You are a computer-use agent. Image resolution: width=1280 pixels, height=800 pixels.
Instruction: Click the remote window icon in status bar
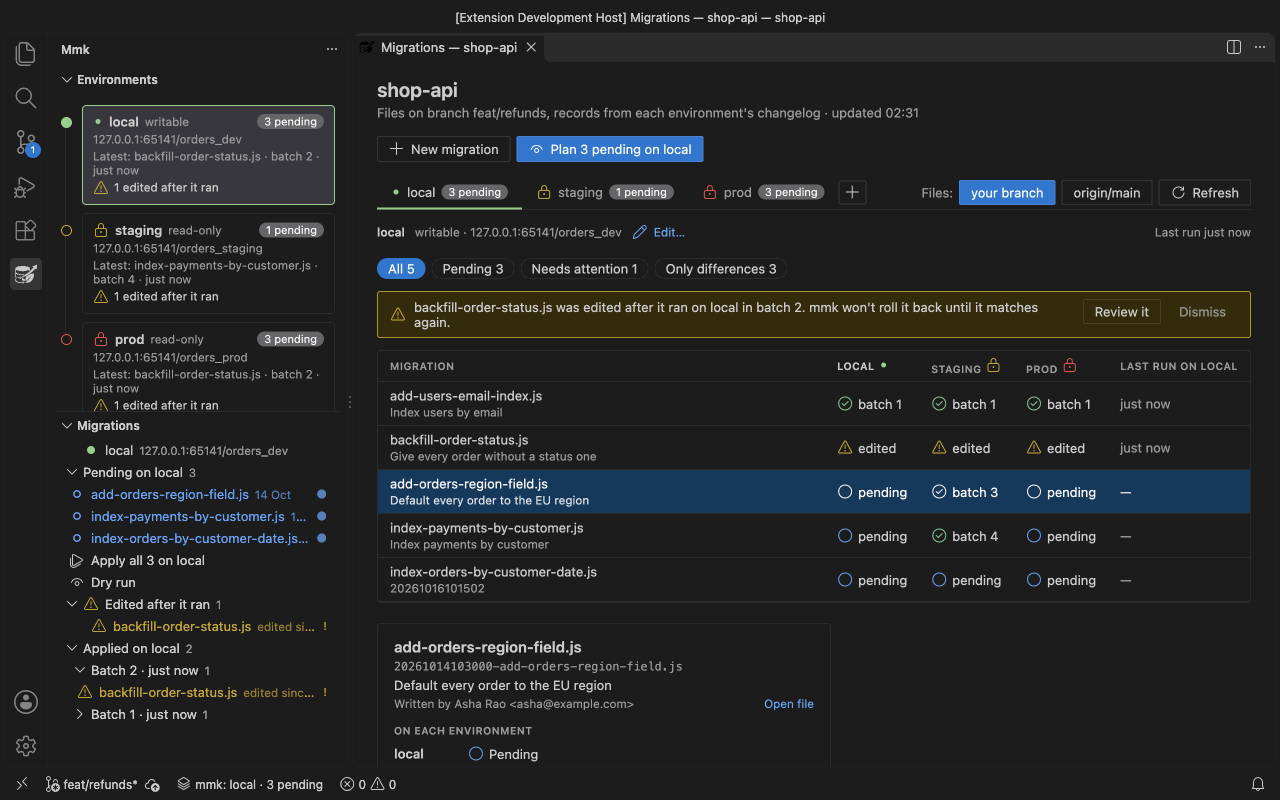22,785
